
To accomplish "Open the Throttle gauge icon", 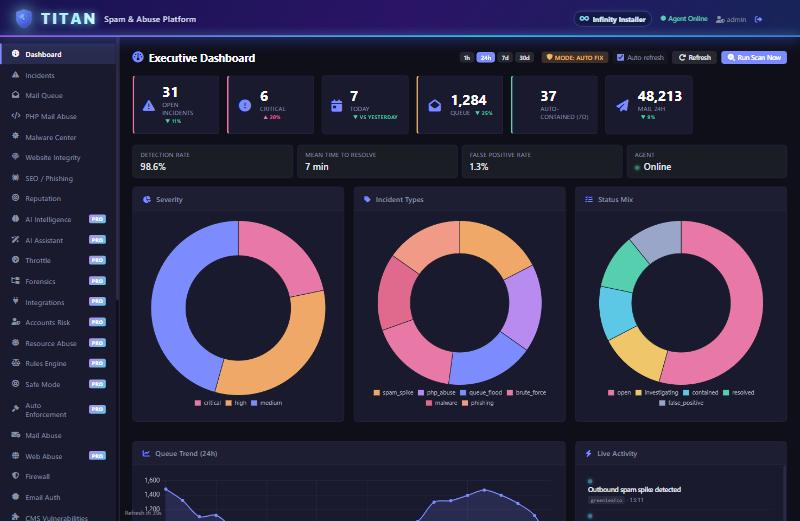I will (15, 260).
